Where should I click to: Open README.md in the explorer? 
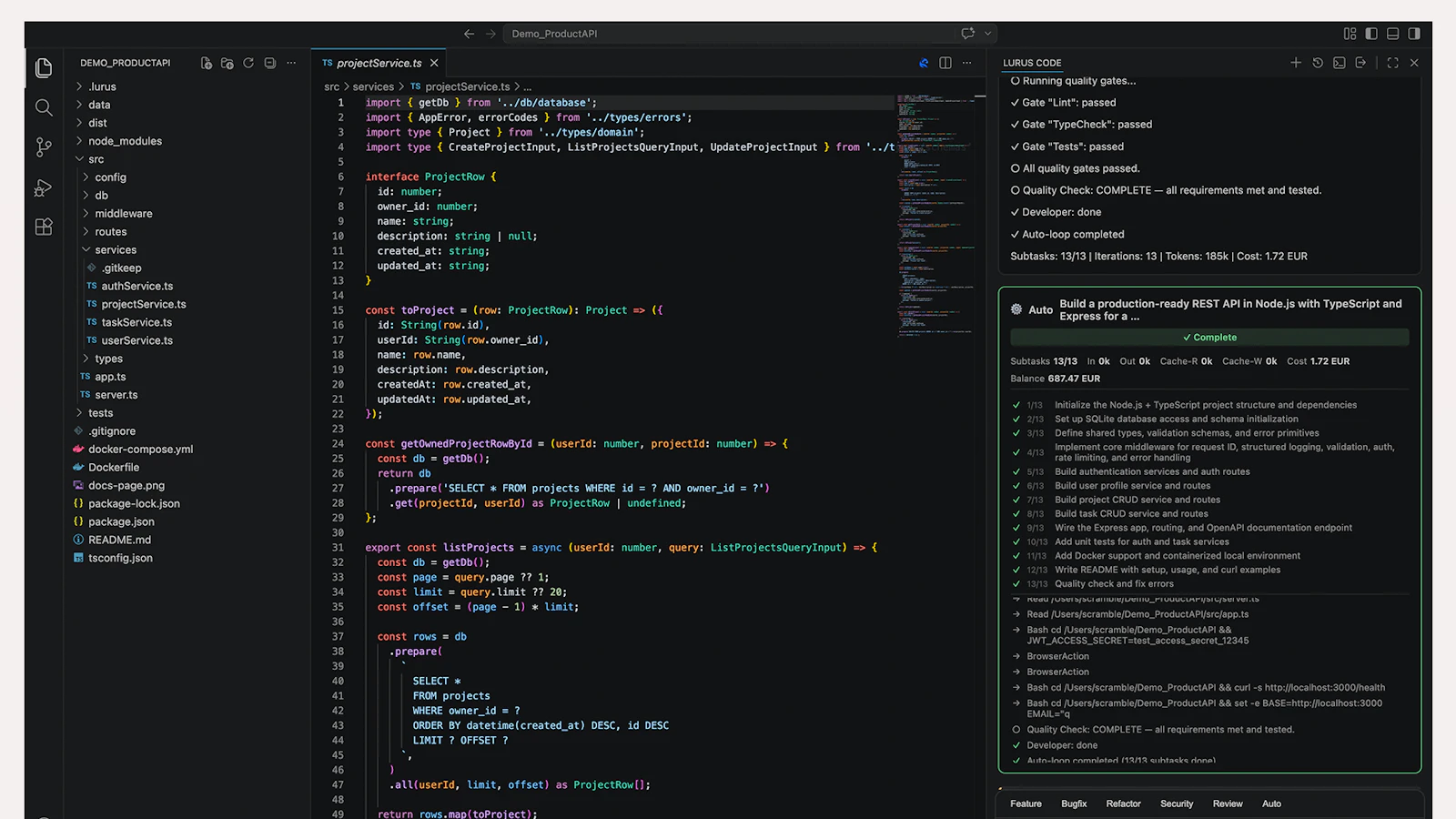click(x=119, y=540)
